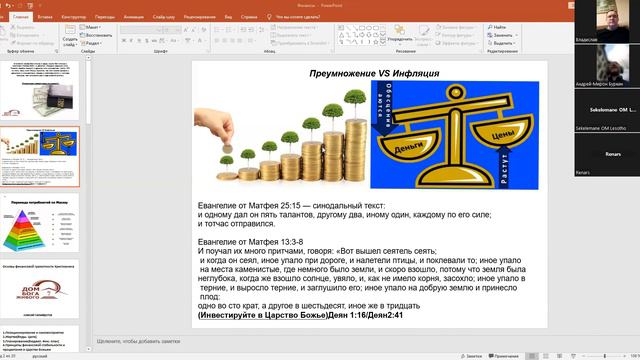Select the Дом Бога Живого slide thumbnail
The height and width of the screenshot is (360, 640).
pos(40,289)
